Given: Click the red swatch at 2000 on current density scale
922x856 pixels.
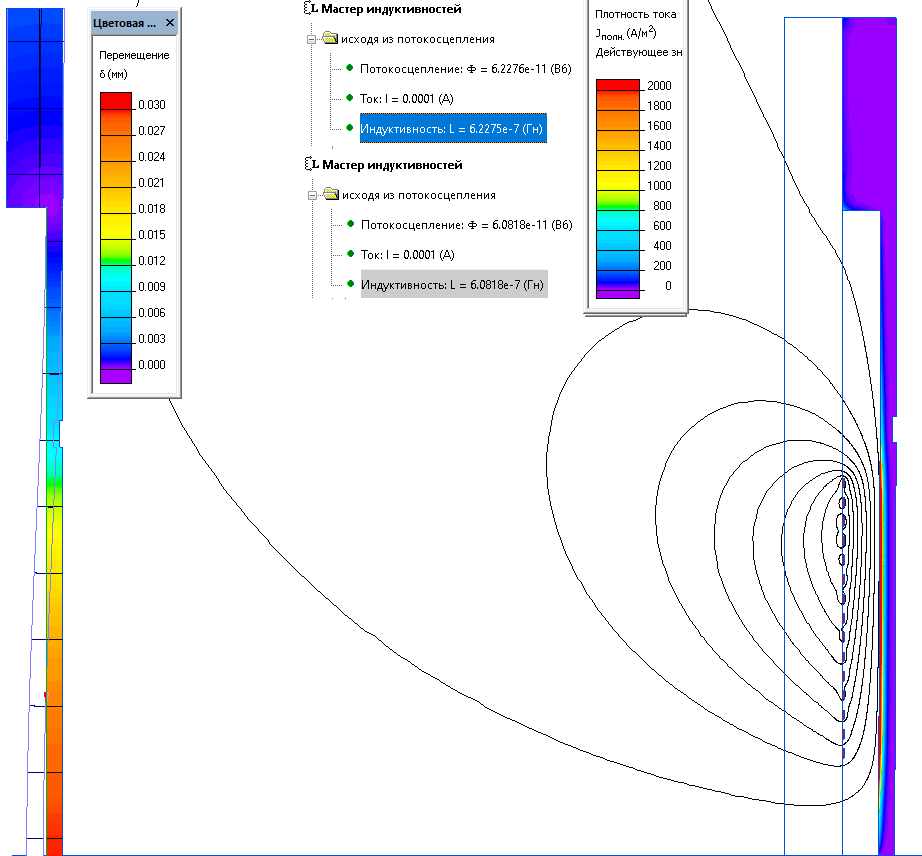Looking at the screenshot, I should (618, 85).
